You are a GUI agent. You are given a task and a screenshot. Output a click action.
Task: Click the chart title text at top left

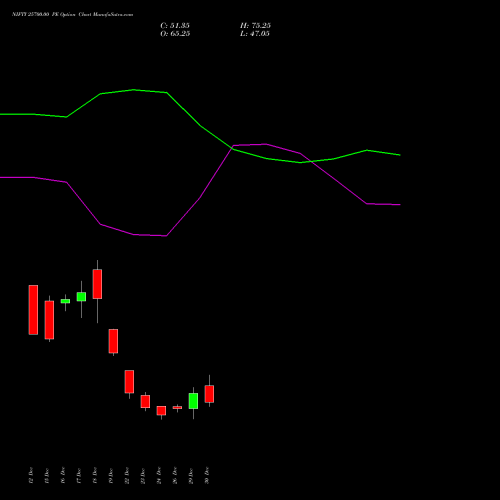click(x=72, y=14)
